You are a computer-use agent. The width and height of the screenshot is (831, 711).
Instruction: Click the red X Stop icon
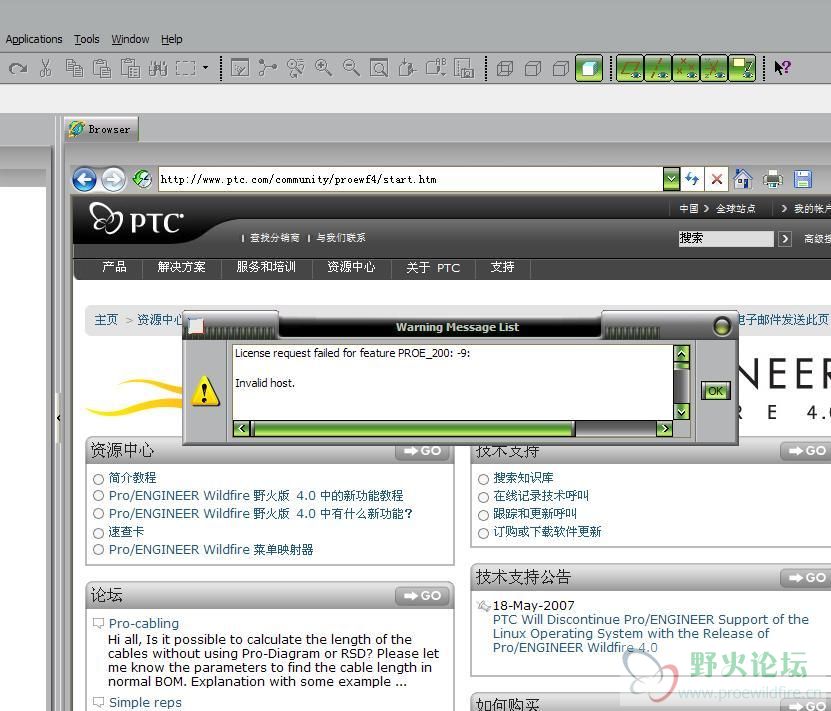click(x=717, y=179)
